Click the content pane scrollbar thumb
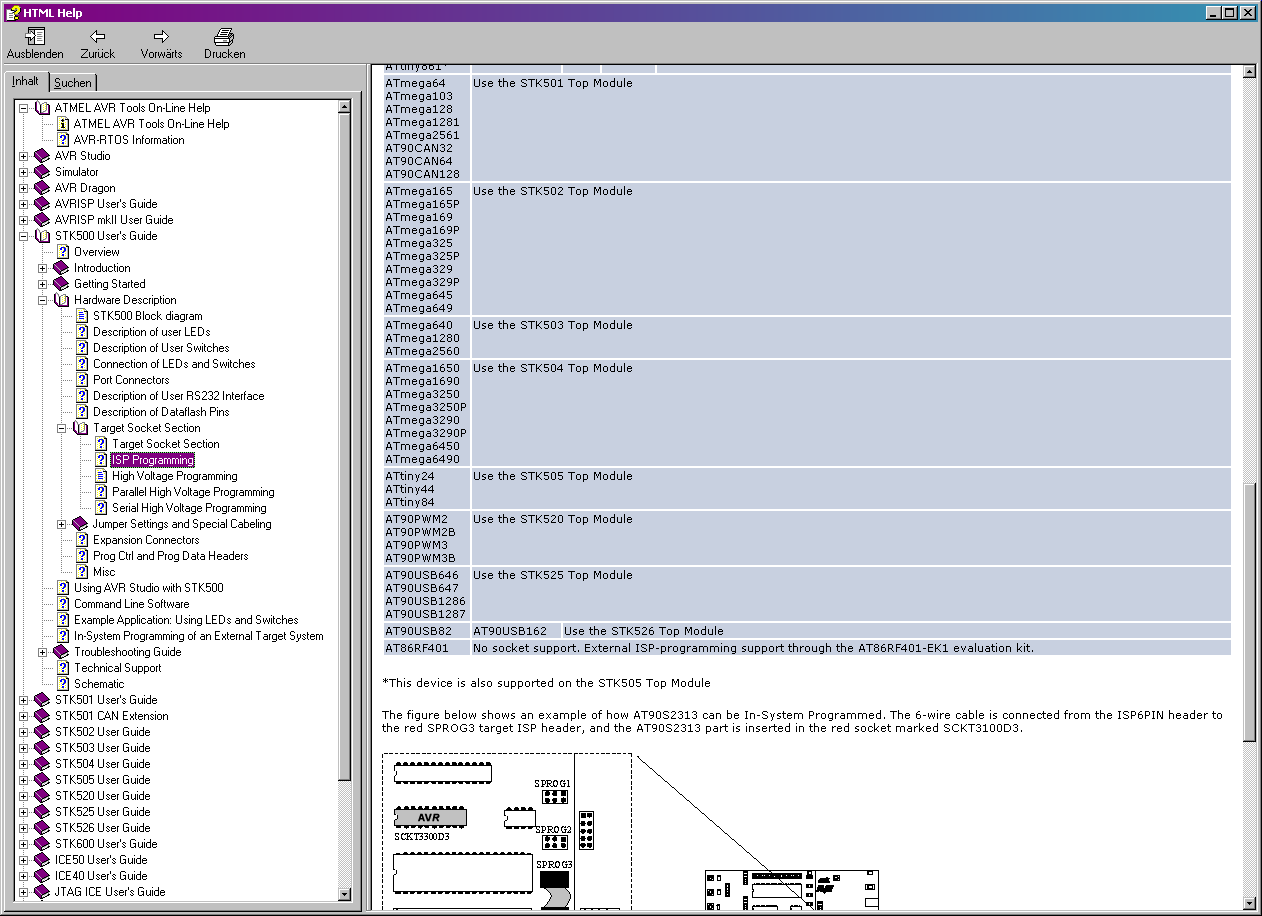This screenshot has height=916, width=1262. (x=1248, y=611)
